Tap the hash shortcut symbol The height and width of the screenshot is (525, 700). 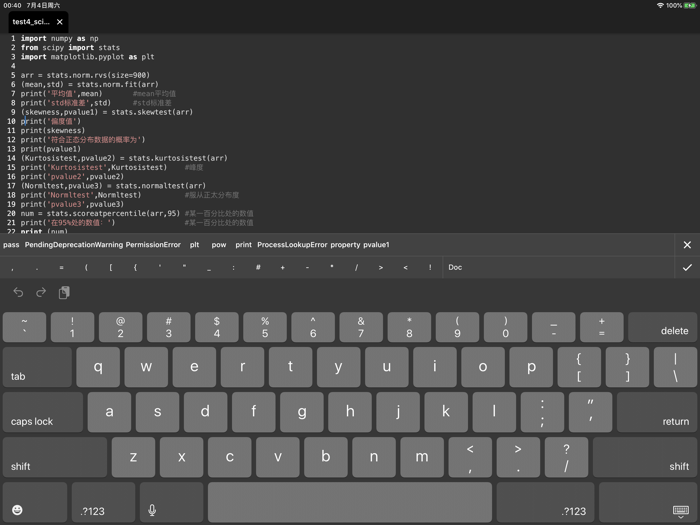[258, 267]
